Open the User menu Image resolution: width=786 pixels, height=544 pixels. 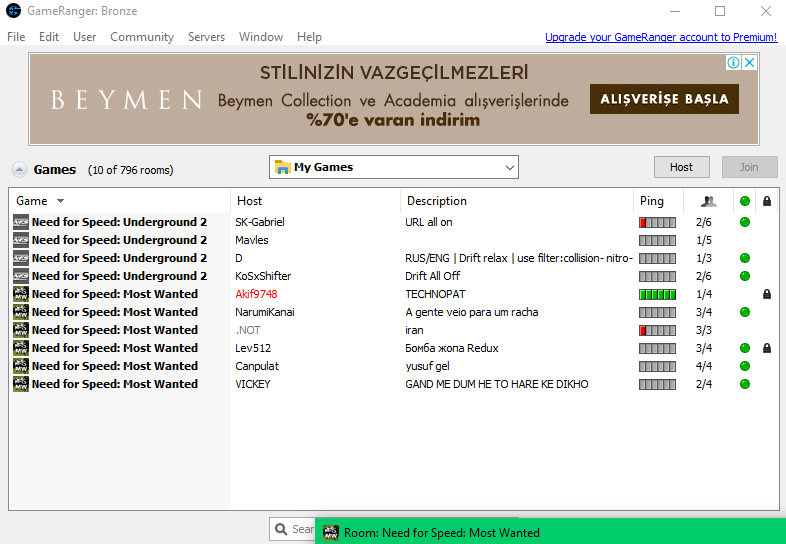(x=84, y=37)
